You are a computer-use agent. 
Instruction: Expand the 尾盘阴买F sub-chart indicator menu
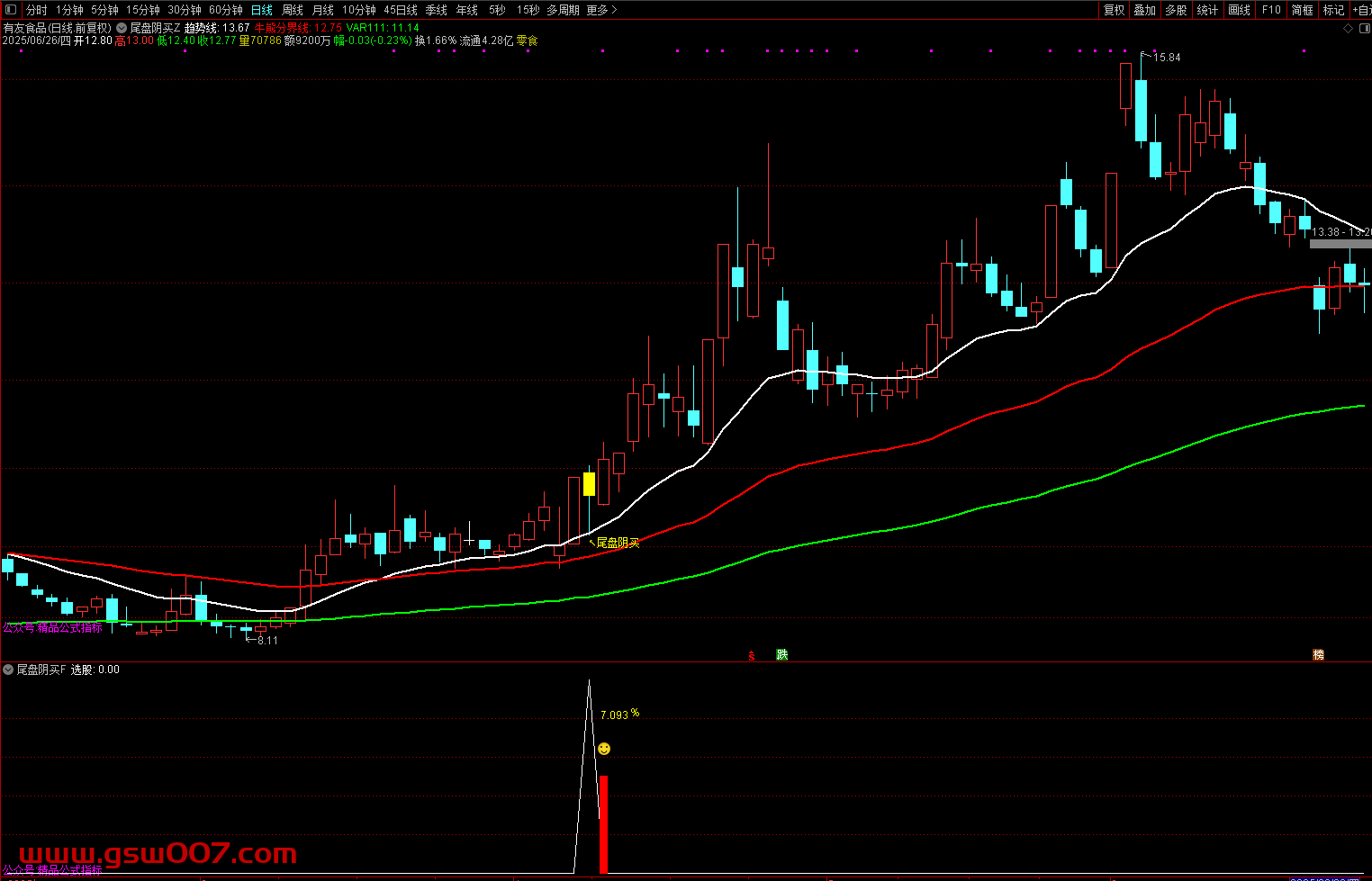[x=8, y=670]
